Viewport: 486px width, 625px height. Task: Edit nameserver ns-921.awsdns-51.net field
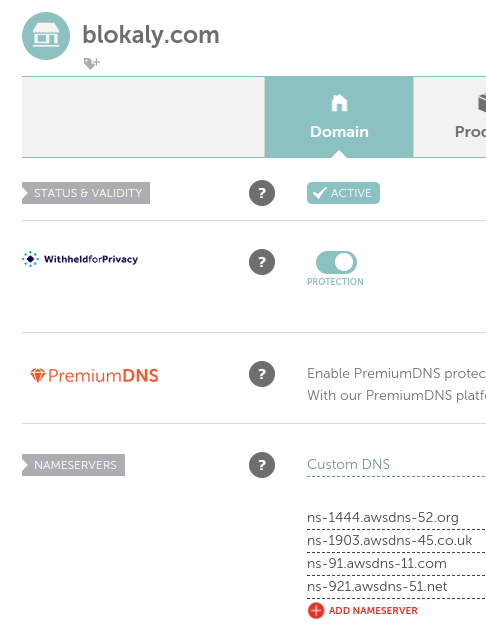(396, 587)
